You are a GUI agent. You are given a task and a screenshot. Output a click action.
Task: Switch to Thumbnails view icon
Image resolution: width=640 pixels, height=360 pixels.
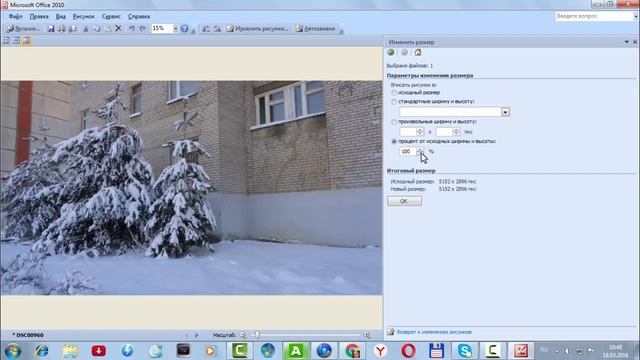tap(6, 40)
